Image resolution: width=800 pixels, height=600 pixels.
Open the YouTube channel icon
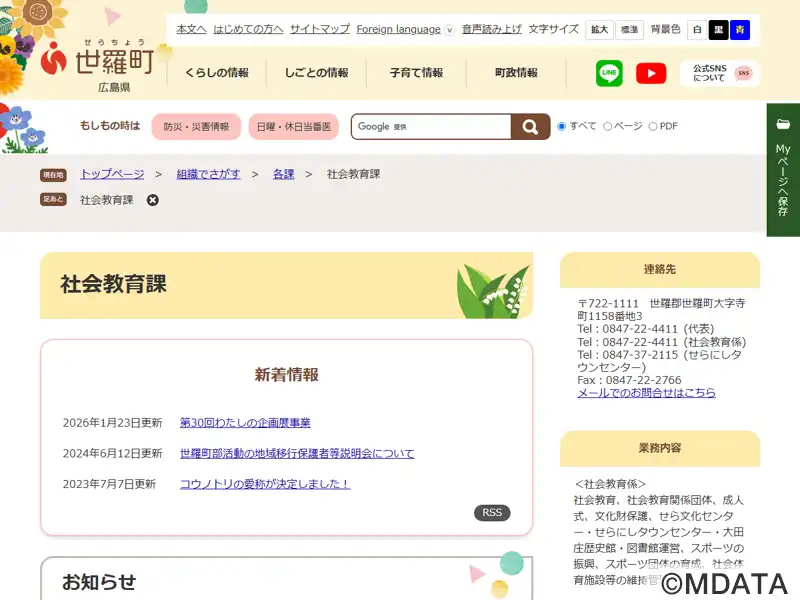pos(651,73)
